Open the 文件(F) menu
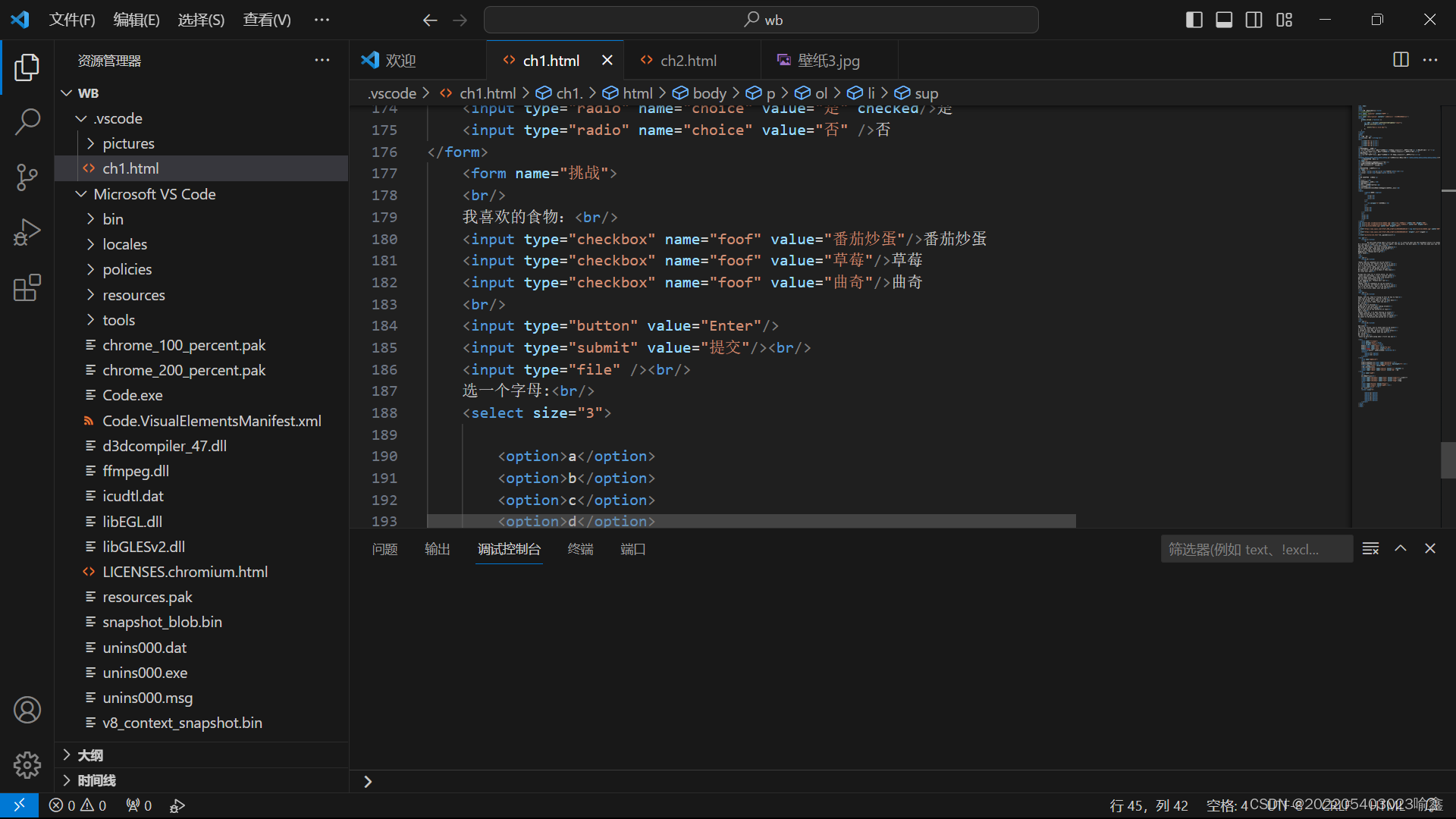1456x819 pixels. click(x=72, y=20)
